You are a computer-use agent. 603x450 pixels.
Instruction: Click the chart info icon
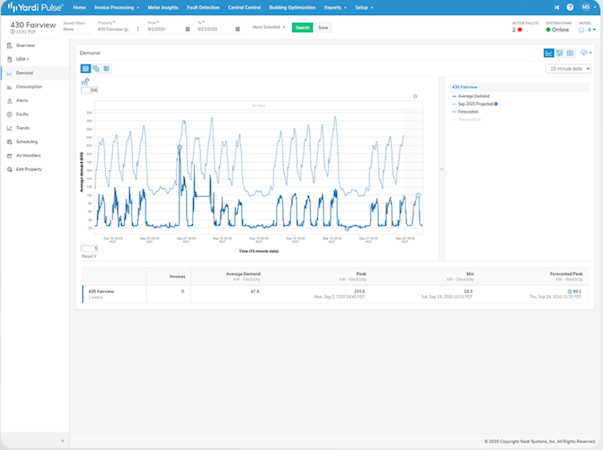pyautogui.click(x=415, y=97)
